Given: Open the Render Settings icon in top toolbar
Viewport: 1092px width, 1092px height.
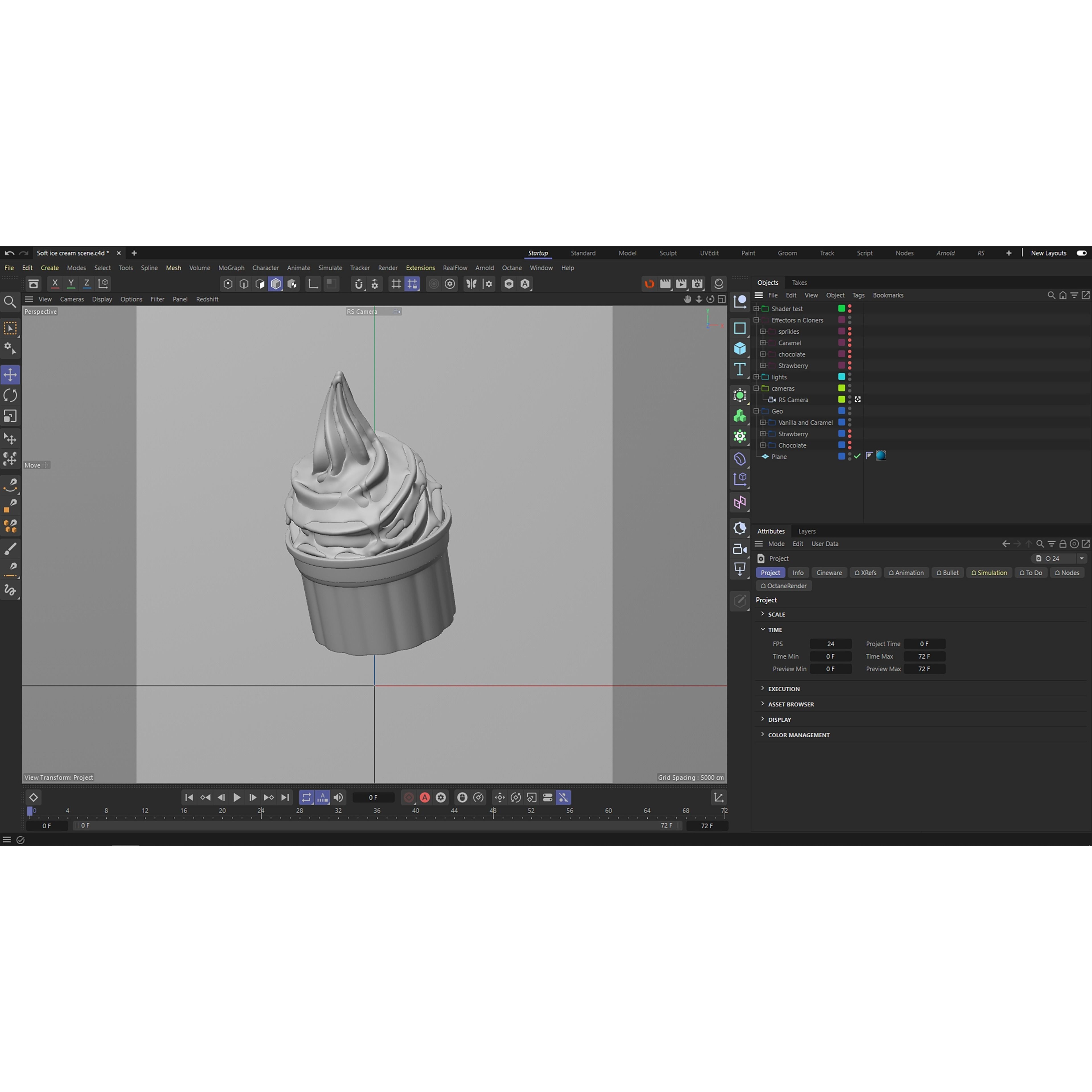Looking at the screenshot, I should click(697, 284).
